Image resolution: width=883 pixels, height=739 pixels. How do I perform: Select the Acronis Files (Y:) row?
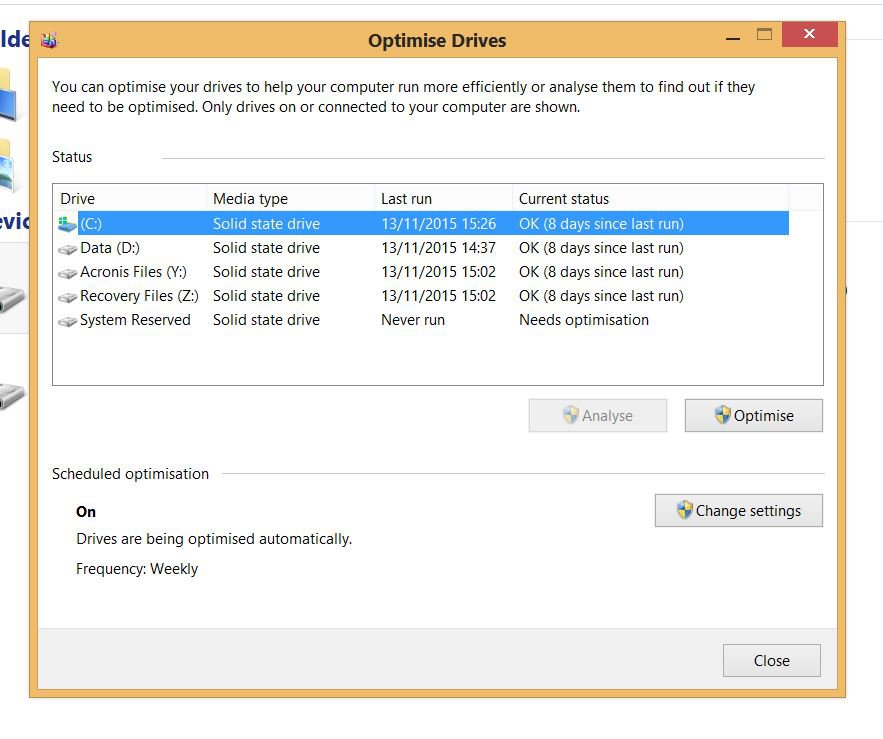coord(133,272)
